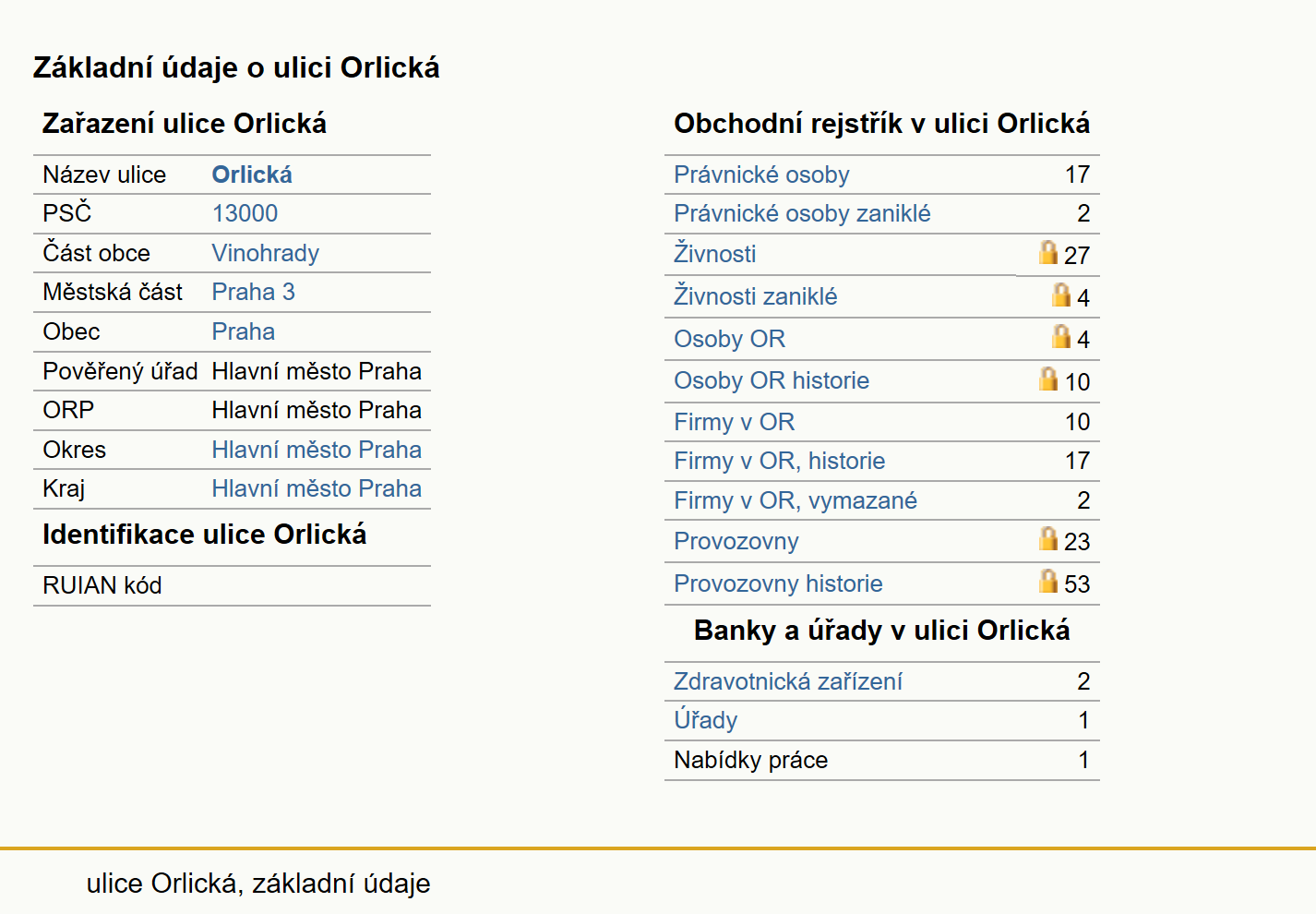Click the bold Orlická street name link
Screen dimensions: 1316x914
point(252,174)
